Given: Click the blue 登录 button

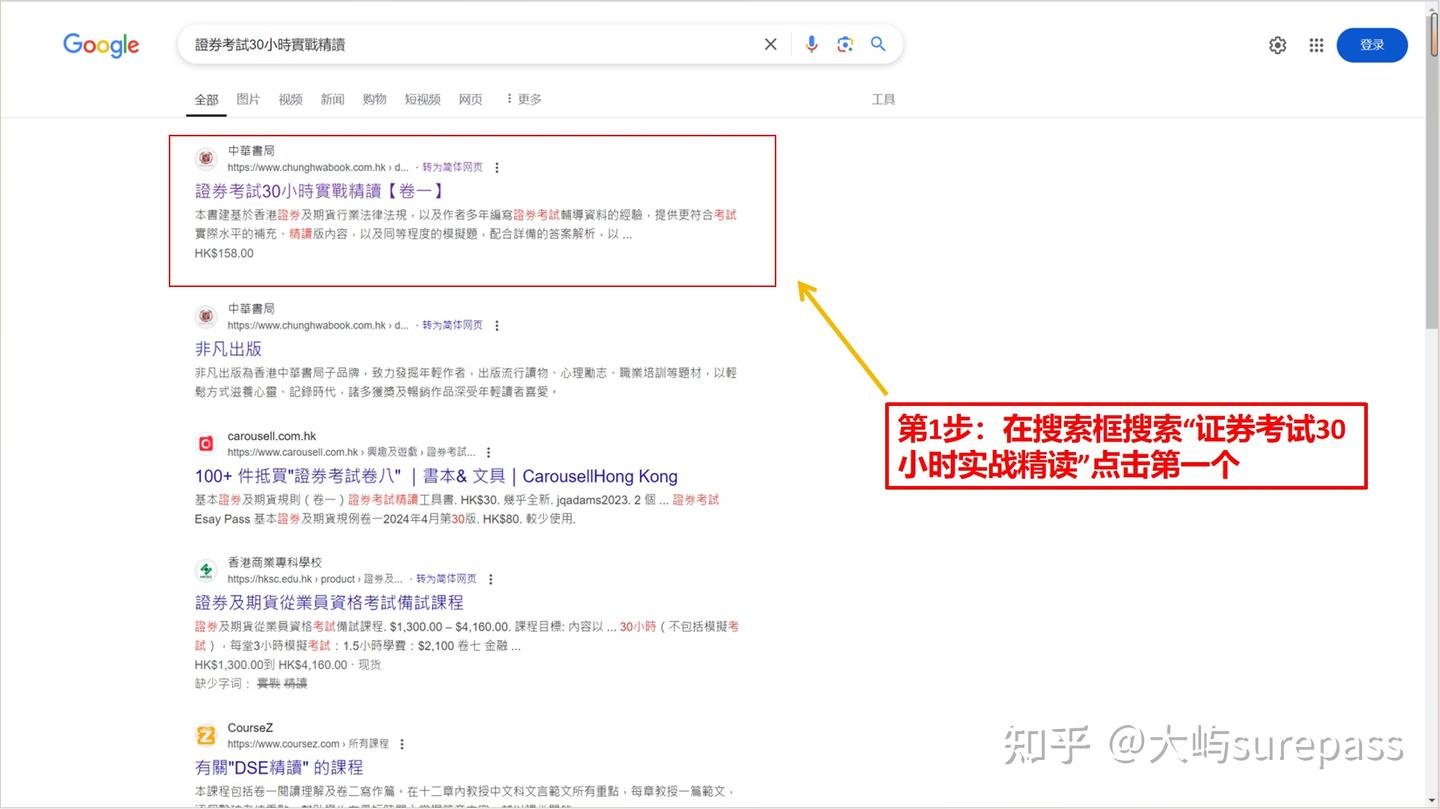Looking at the screenshot, I should [1371, 44].
